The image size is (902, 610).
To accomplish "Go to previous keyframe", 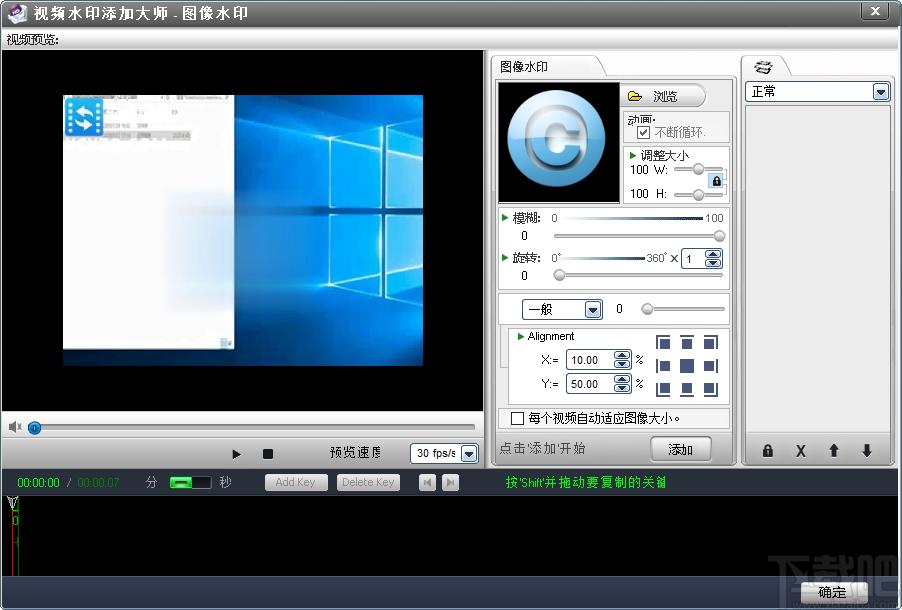I will [x=427, y=482].
